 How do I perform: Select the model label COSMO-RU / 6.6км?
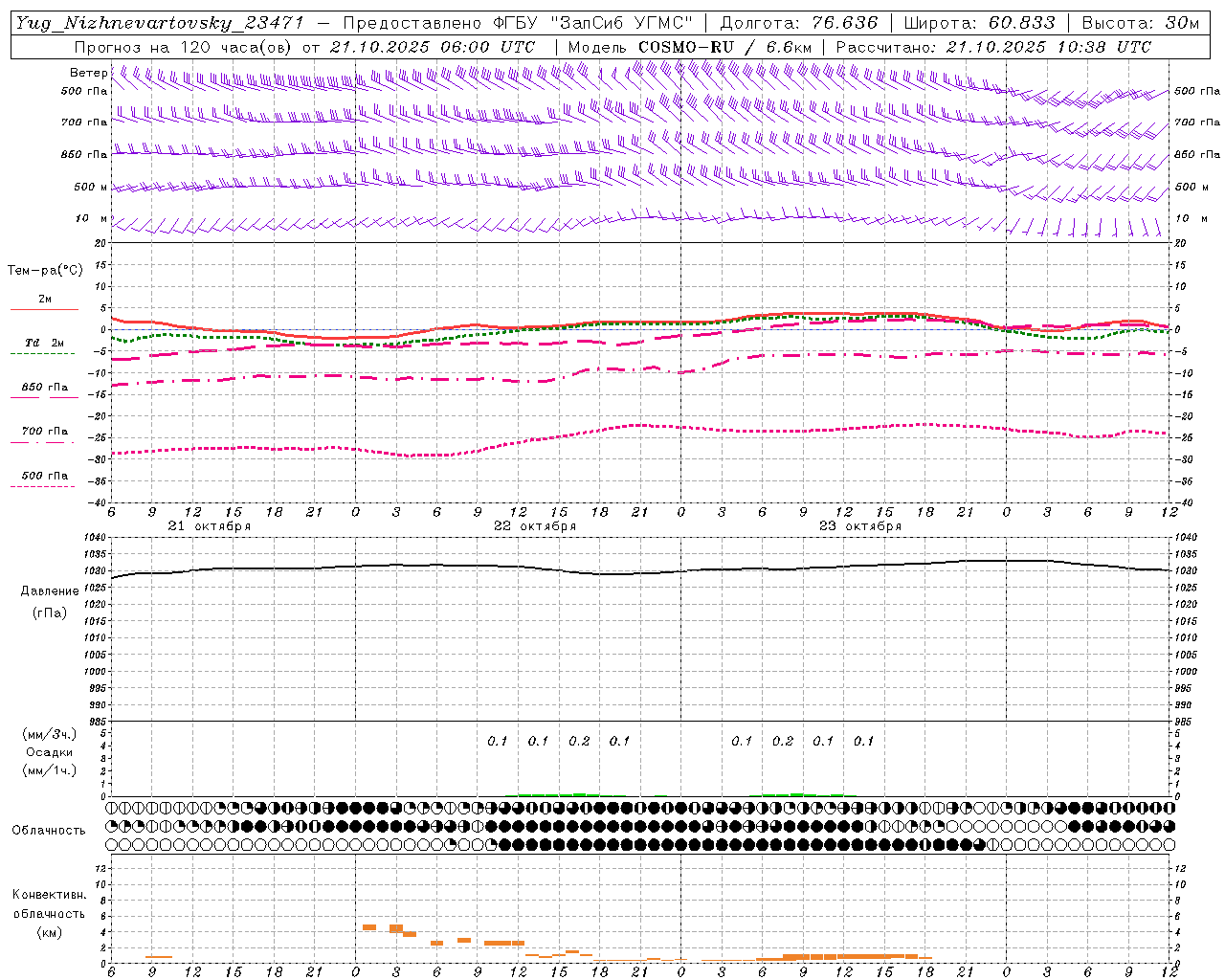[724, 47]
